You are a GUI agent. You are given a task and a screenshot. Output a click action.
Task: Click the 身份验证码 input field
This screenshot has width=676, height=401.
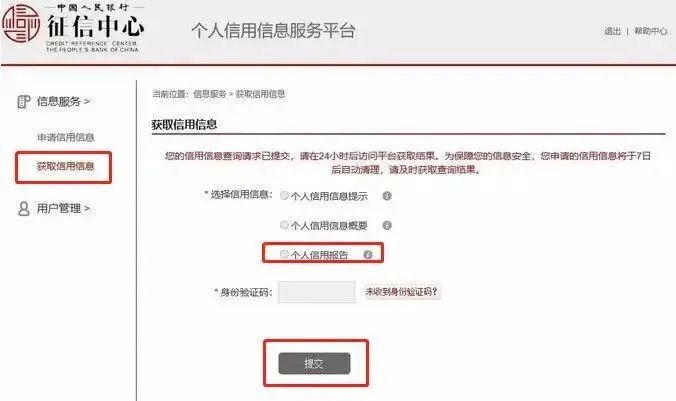click(x=317, y=292)
